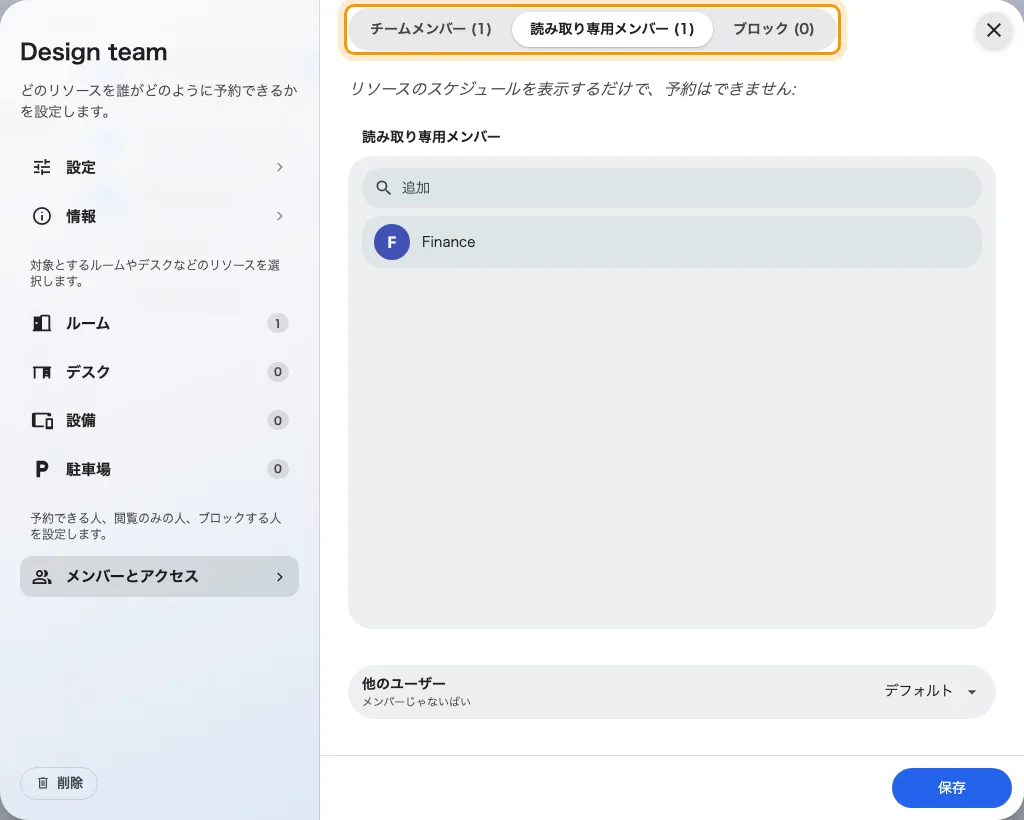
Task: Click the 駐車場 count badge 0
Action: pos(278,469)
